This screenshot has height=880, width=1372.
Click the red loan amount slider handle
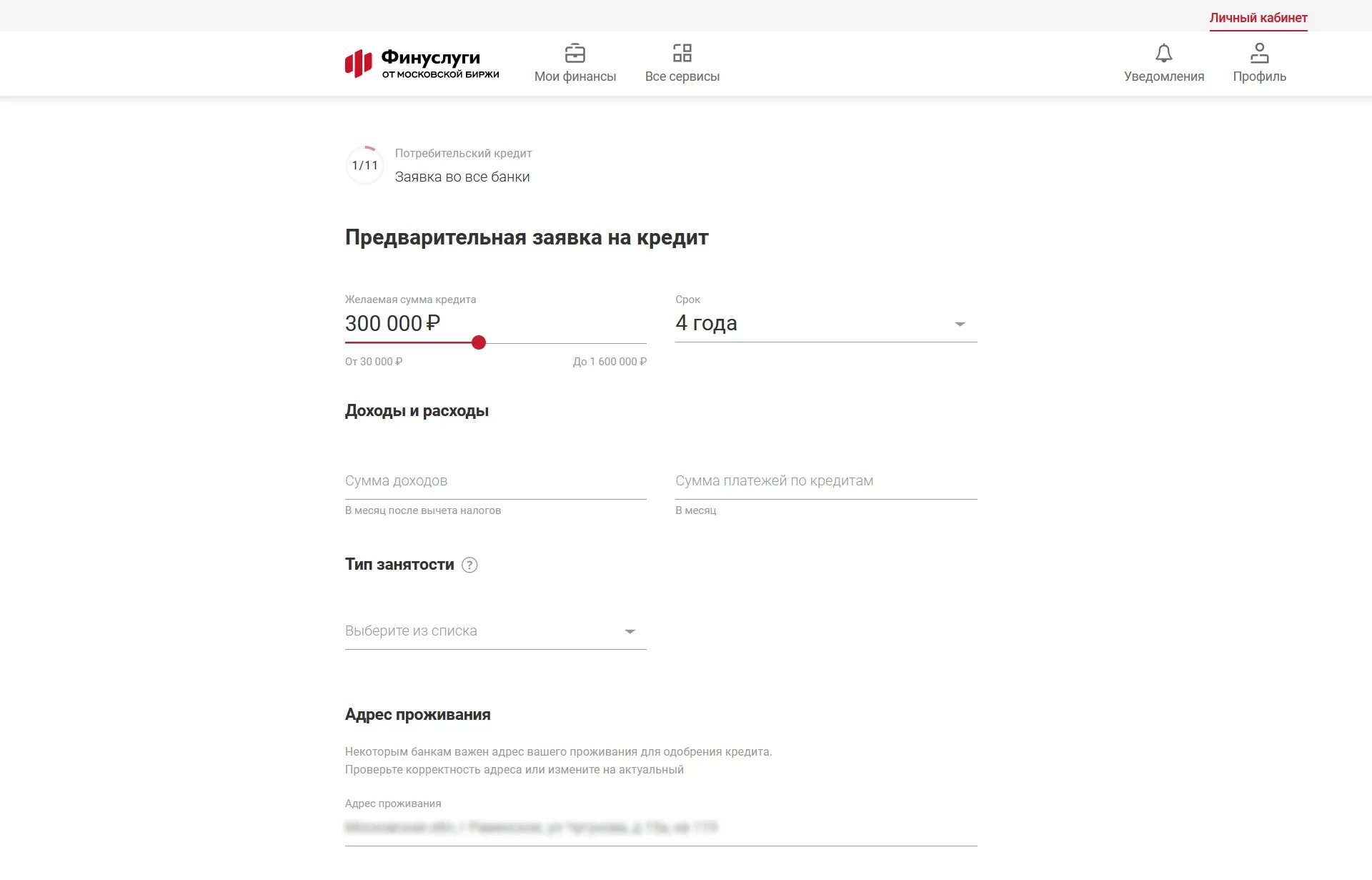tap(479, 343)
